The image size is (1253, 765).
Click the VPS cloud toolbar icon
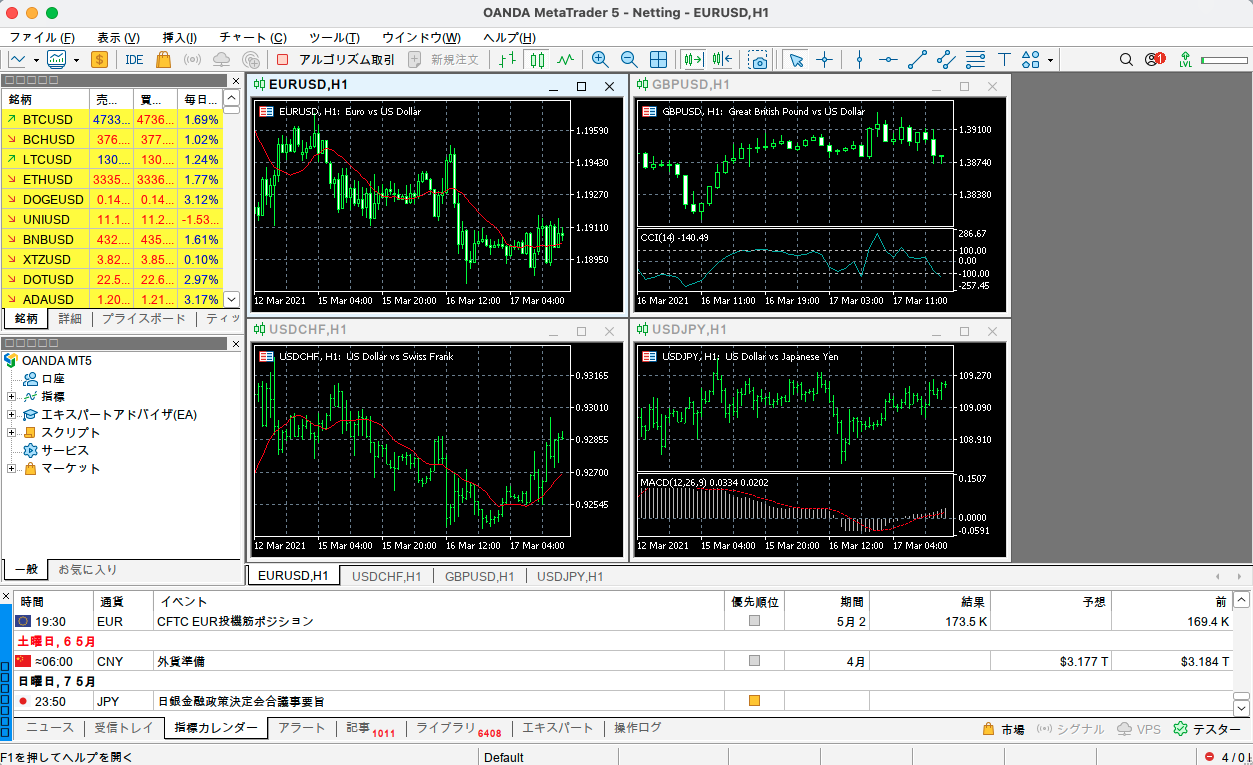[222, 60]
